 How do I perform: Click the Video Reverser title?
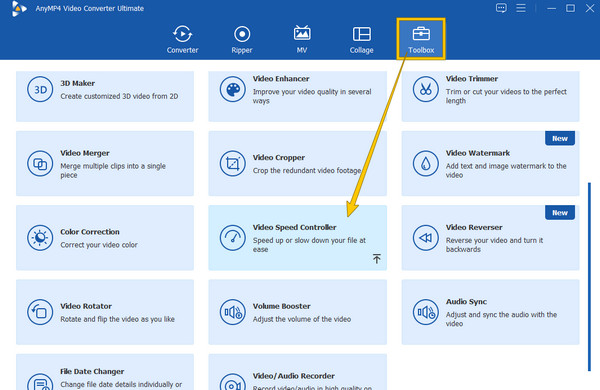474,227
